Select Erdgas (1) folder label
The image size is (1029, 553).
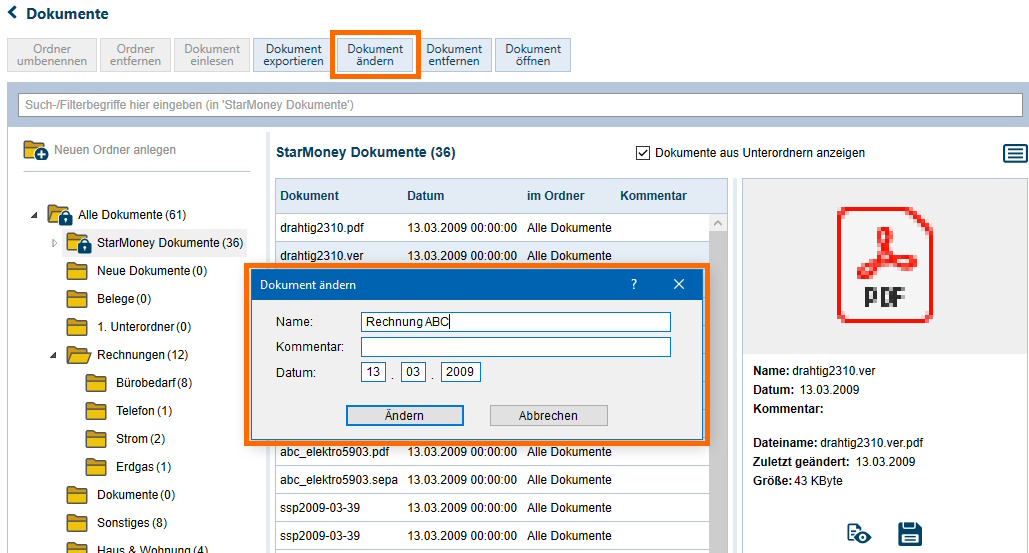[144, 467]
